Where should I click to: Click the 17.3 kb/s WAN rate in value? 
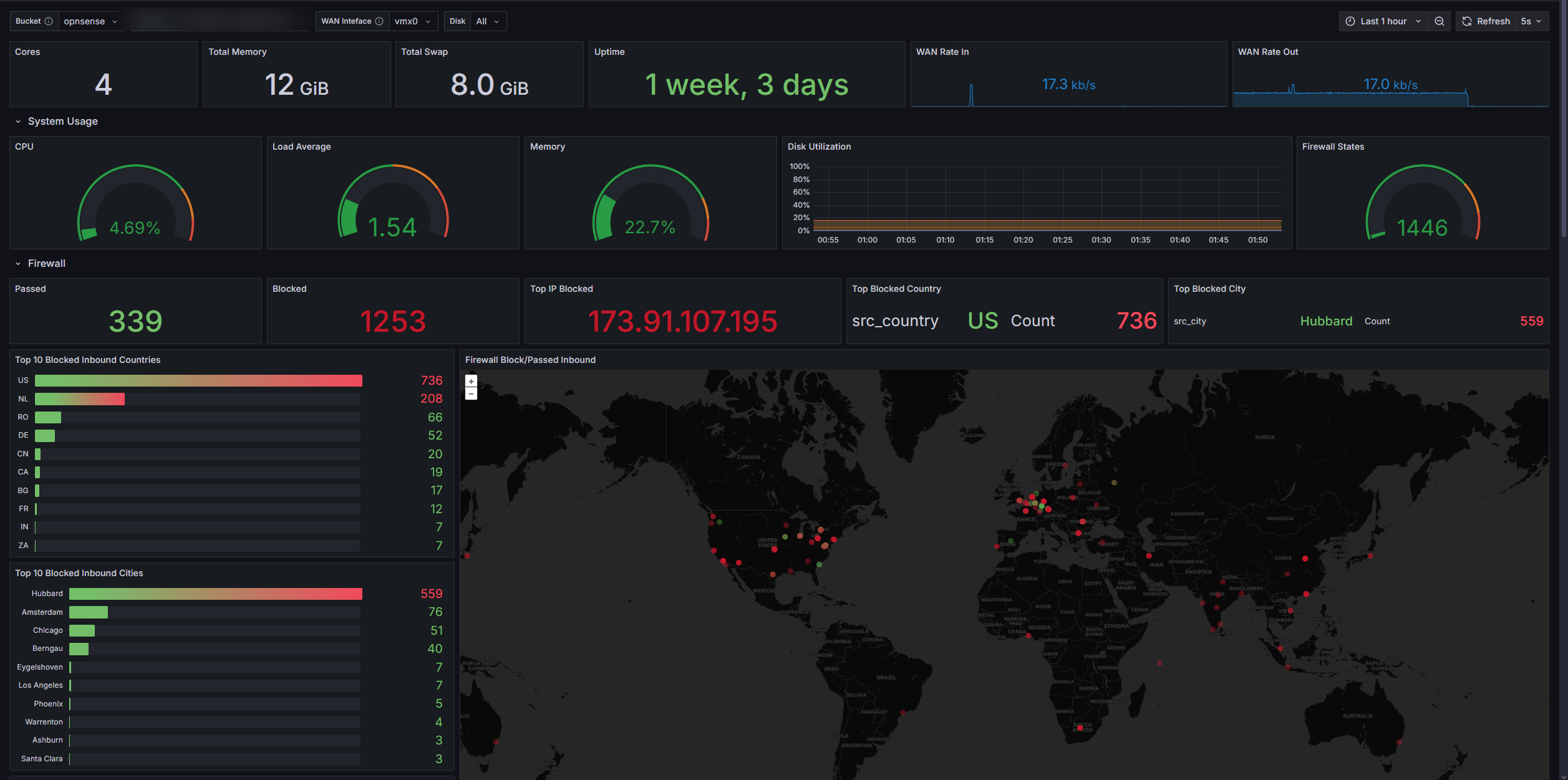[1069, 85]
